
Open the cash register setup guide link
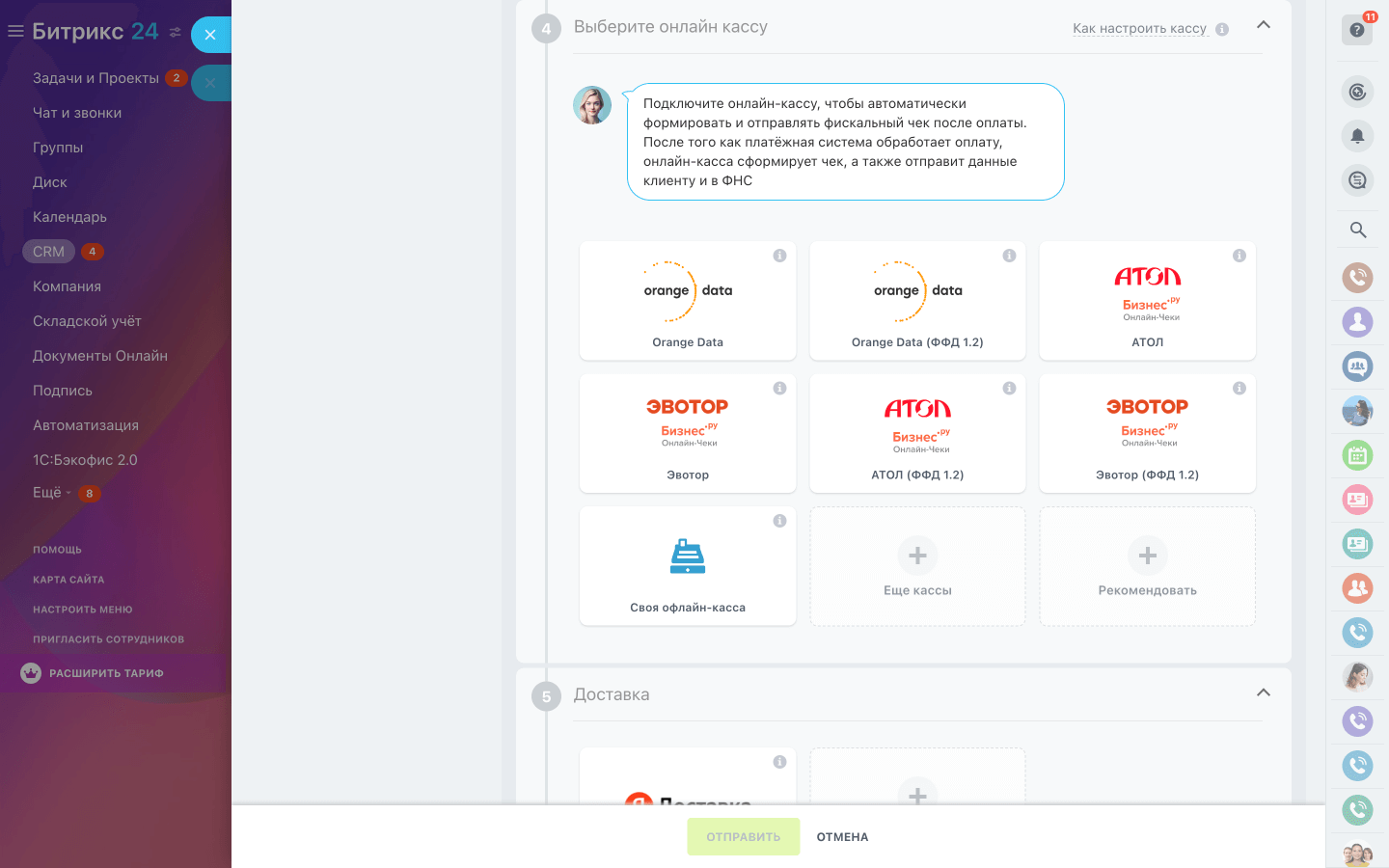click(1139, 28)
